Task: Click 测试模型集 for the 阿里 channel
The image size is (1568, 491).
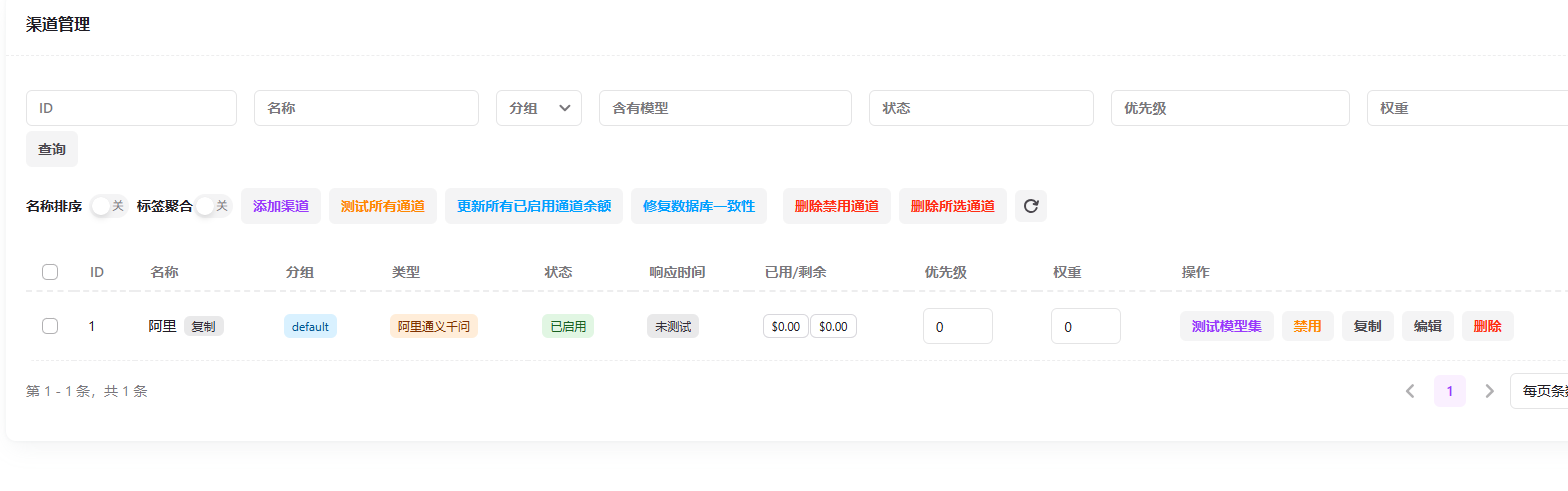Action: pyautogui.click(x=1227, y=326)
